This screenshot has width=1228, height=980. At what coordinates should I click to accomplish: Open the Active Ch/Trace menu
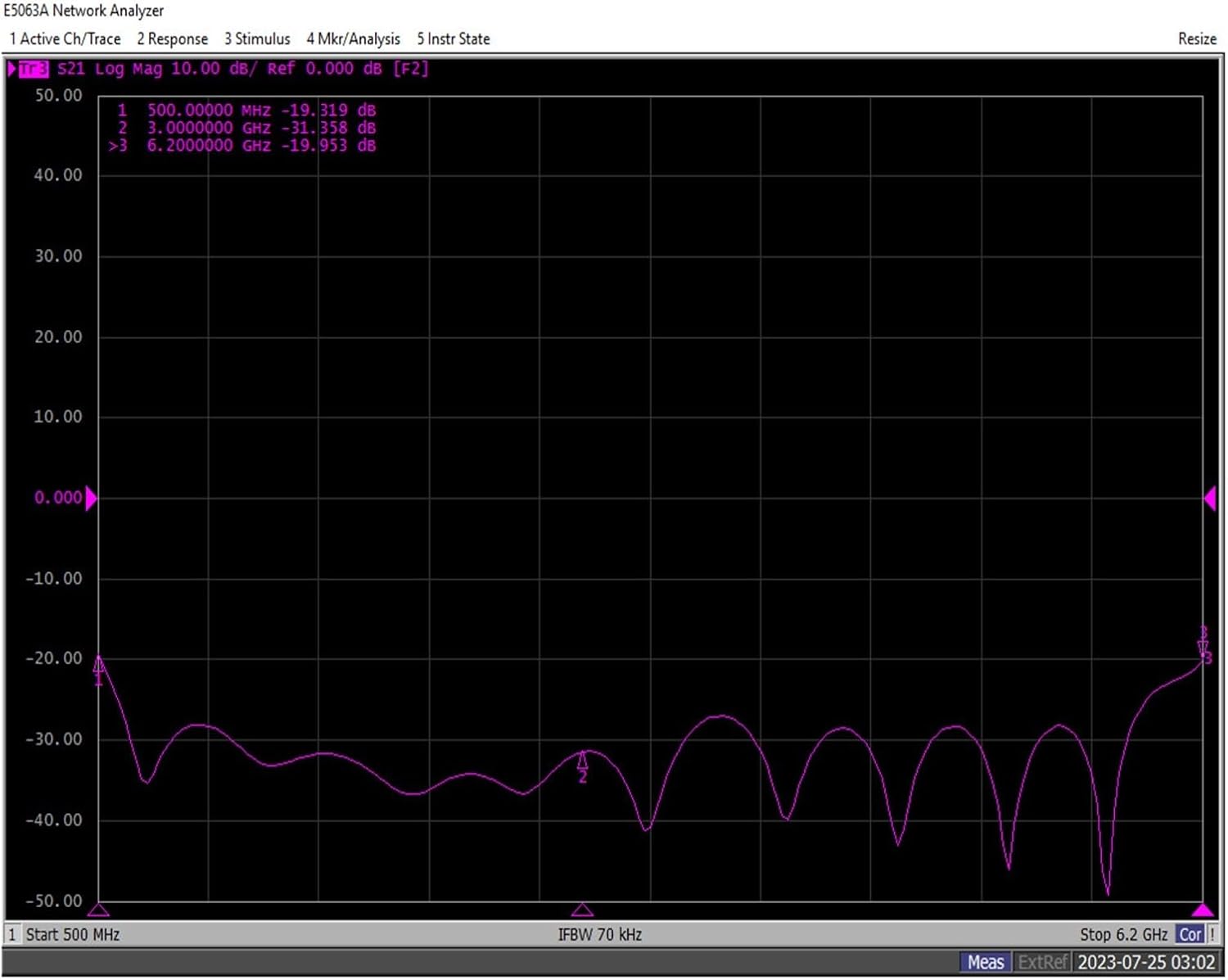[65, 38]
